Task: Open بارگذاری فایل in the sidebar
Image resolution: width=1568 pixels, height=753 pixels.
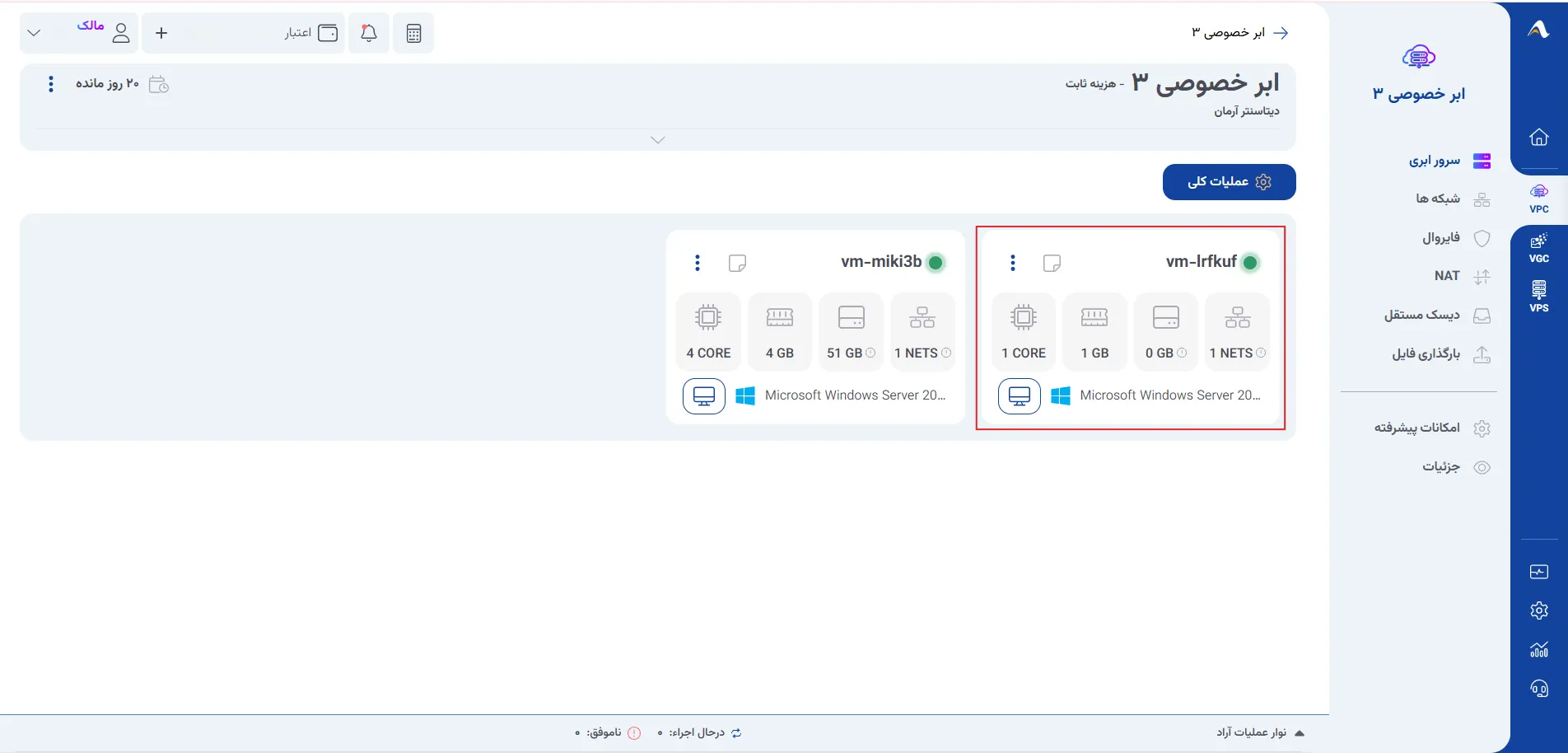Action: click(x=1441, y=354)
